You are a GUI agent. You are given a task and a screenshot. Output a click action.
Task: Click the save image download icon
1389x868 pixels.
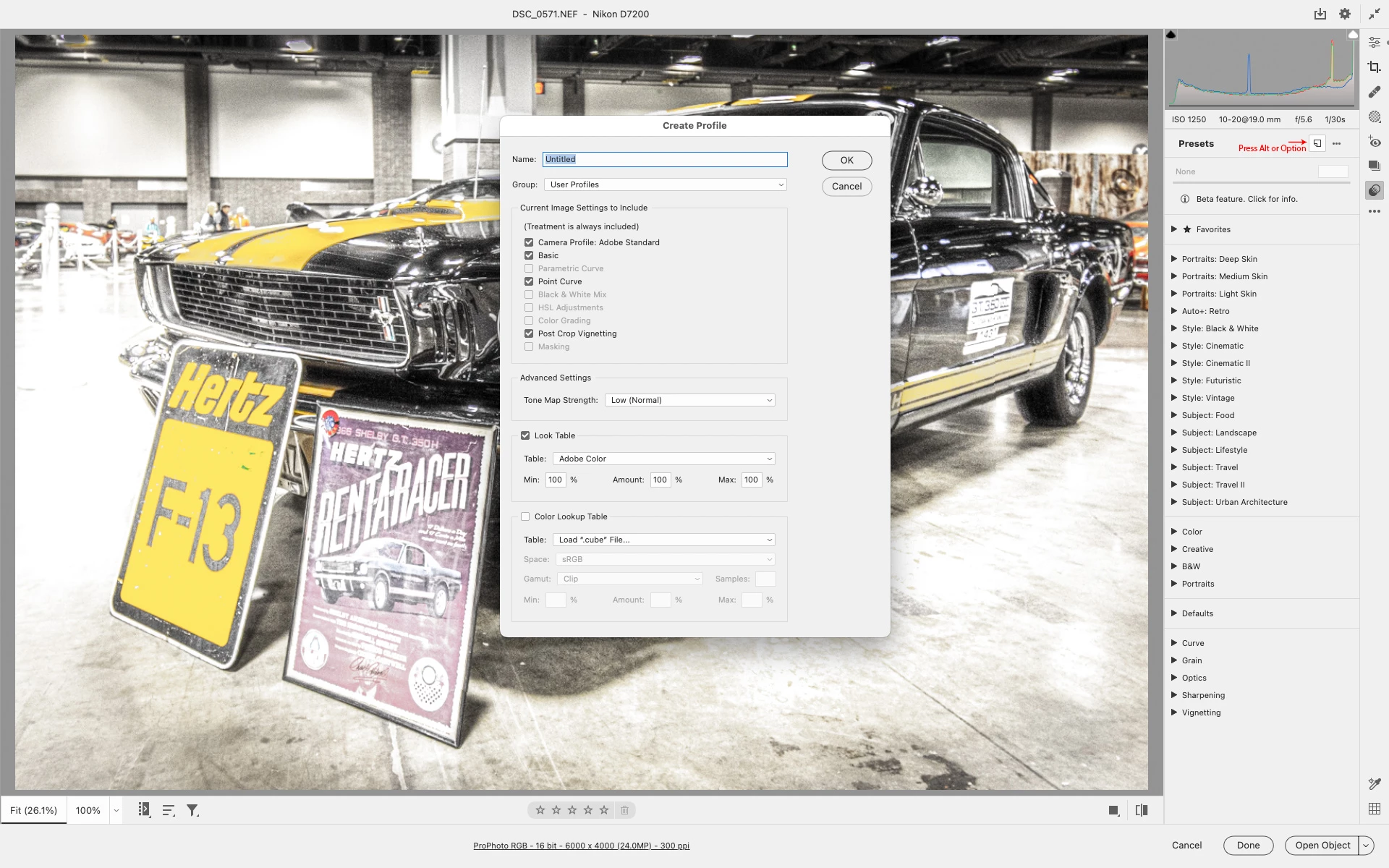tap(1320, 14)
